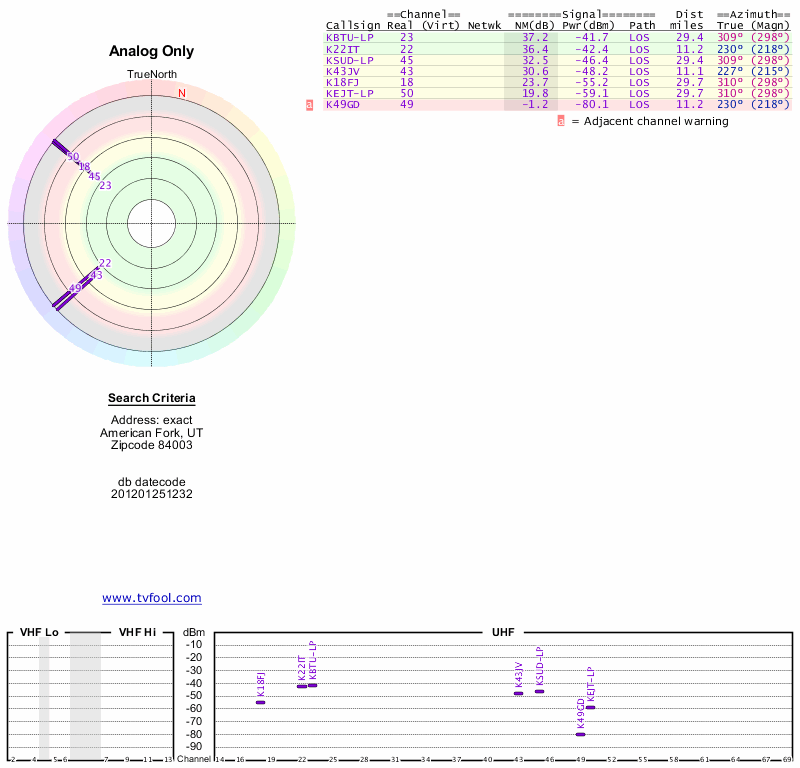
Task: Click the Search Criteria heading
Action: point(152,398)
